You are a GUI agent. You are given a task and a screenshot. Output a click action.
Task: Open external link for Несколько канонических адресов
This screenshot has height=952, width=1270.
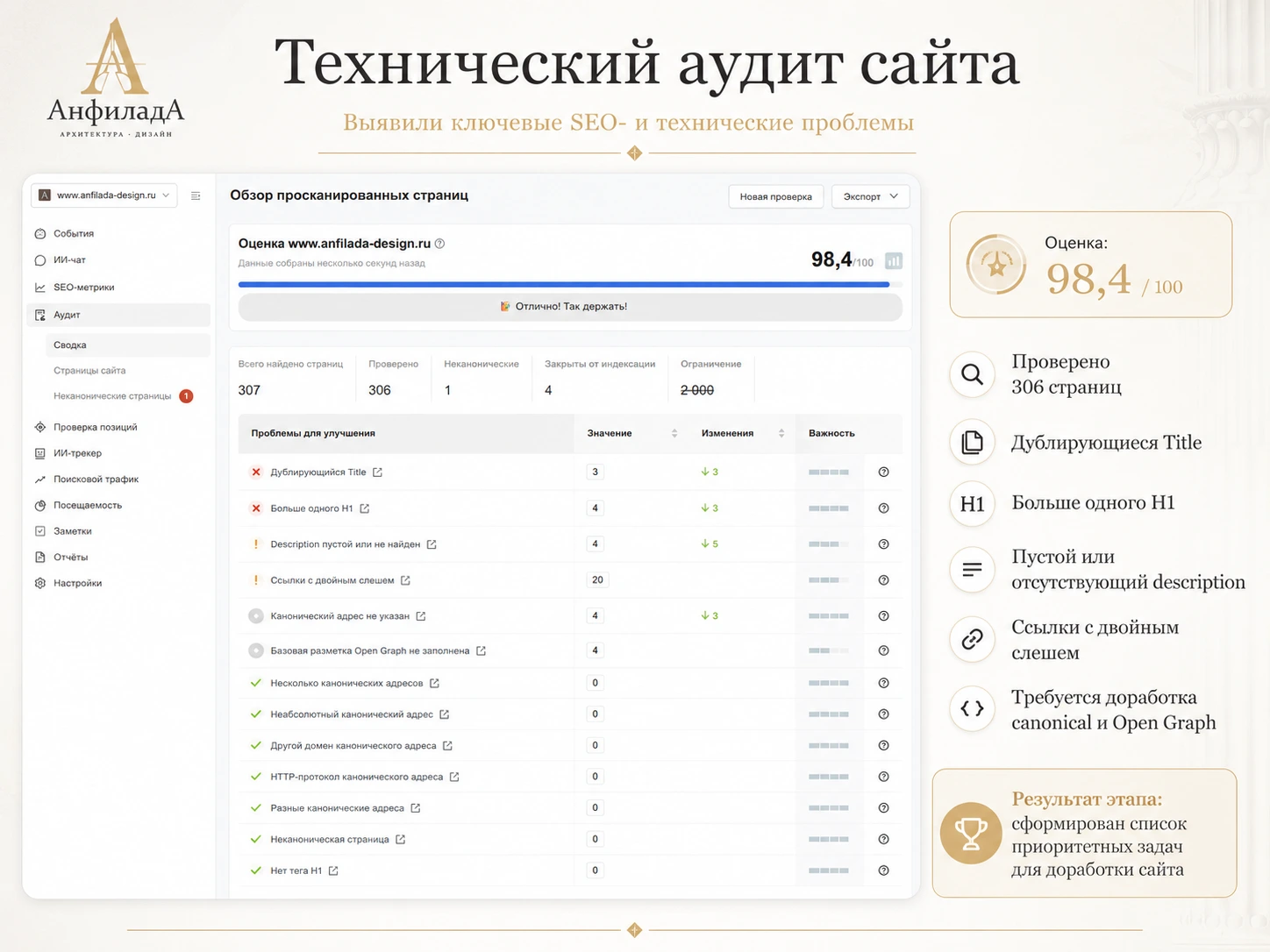(x=434, y=683)
